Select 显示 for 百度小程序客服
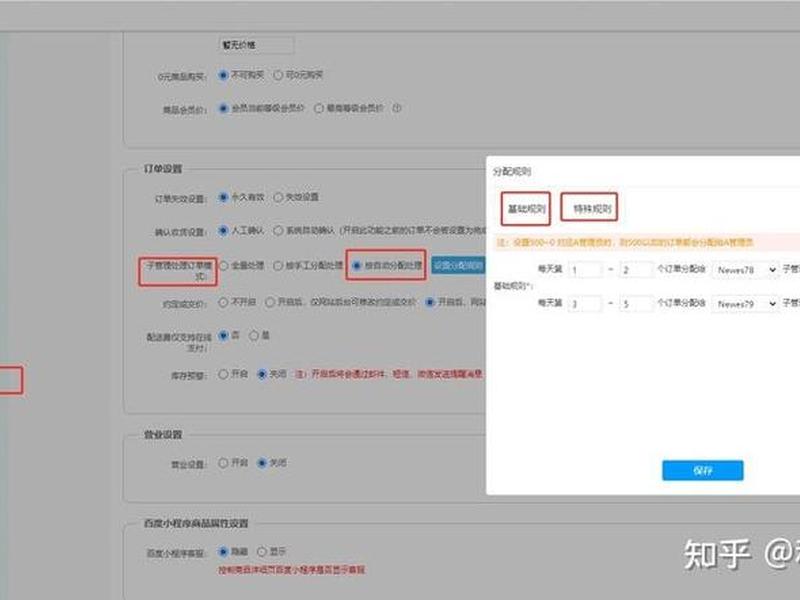The image size is (800, 600). click(262, 552)
